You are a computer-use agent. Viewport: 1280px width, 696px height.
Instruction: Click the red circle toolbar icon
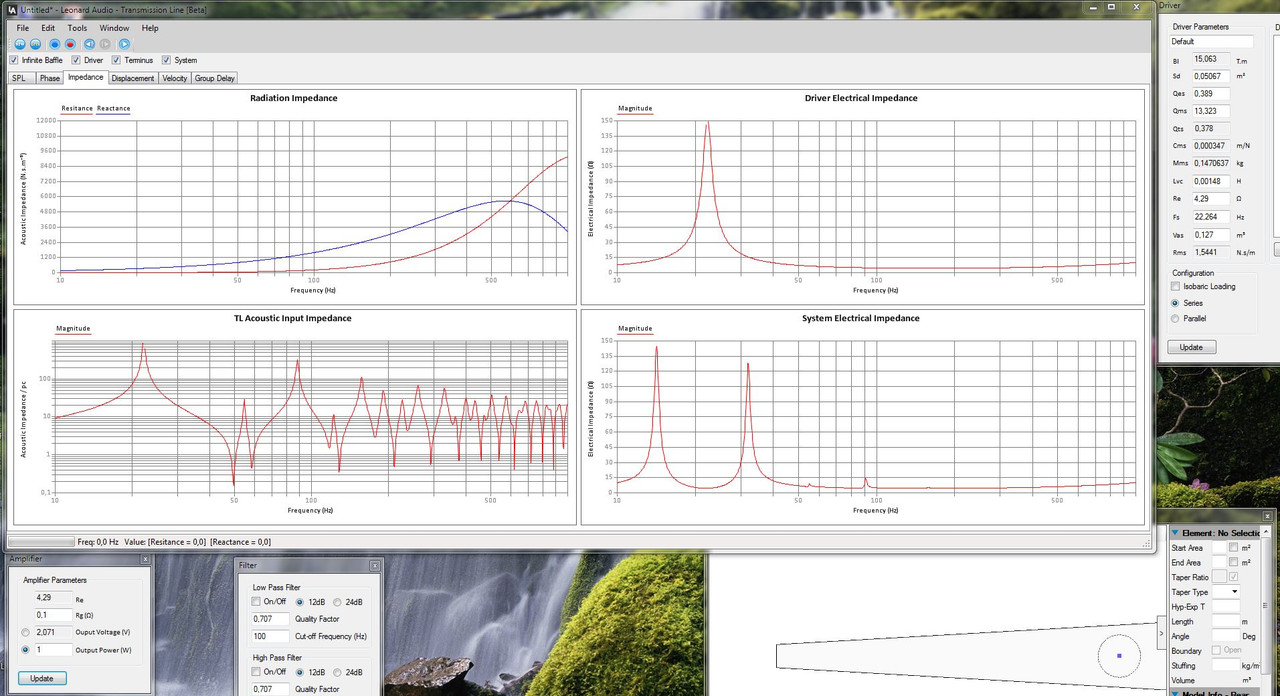point(70,44)
